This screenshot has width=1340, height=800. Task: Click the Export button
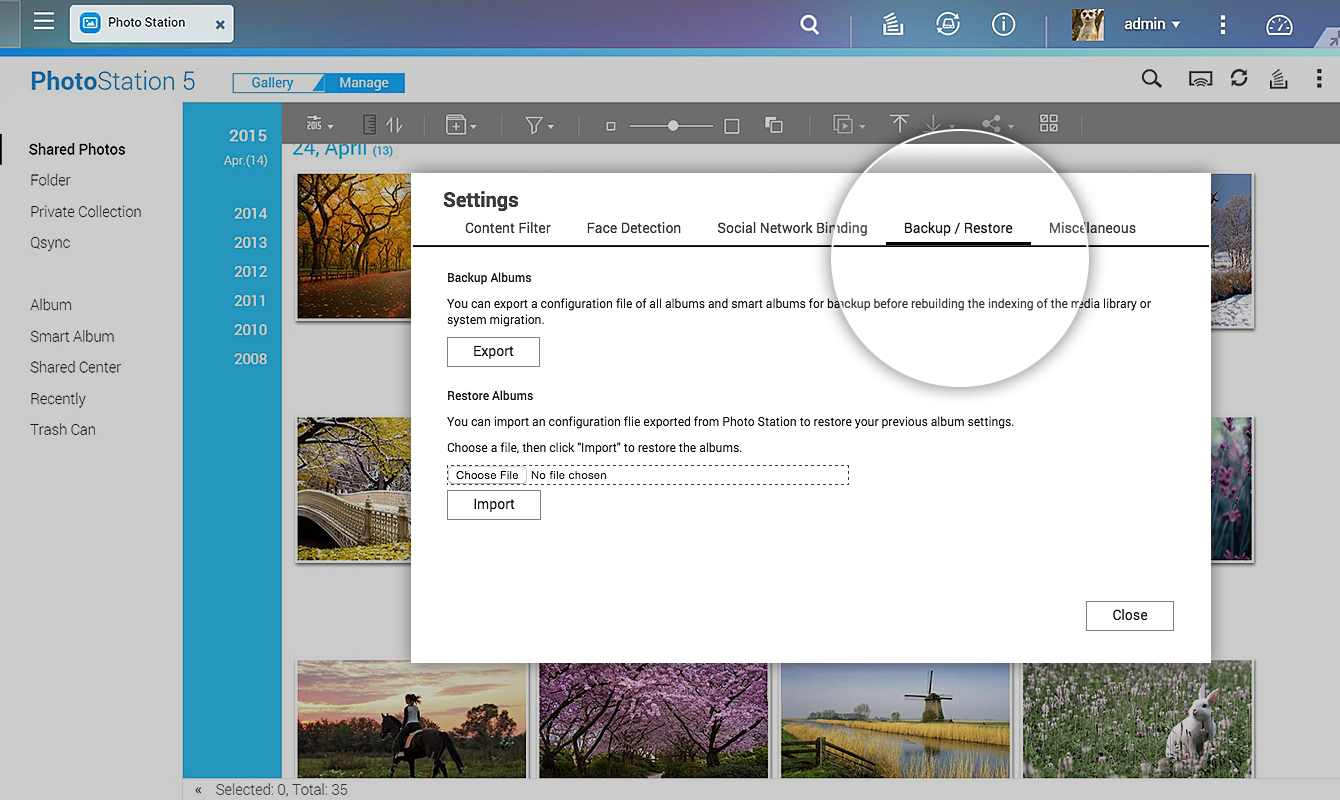click(x=493, y=352)
